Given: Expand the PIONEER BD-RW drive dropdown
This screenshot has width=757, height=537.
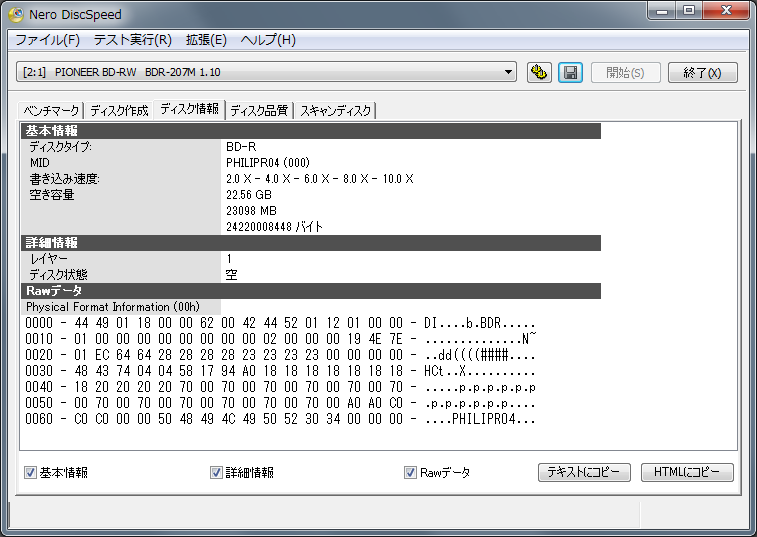Looking at the screenshot, I should (x=508, y=72).
